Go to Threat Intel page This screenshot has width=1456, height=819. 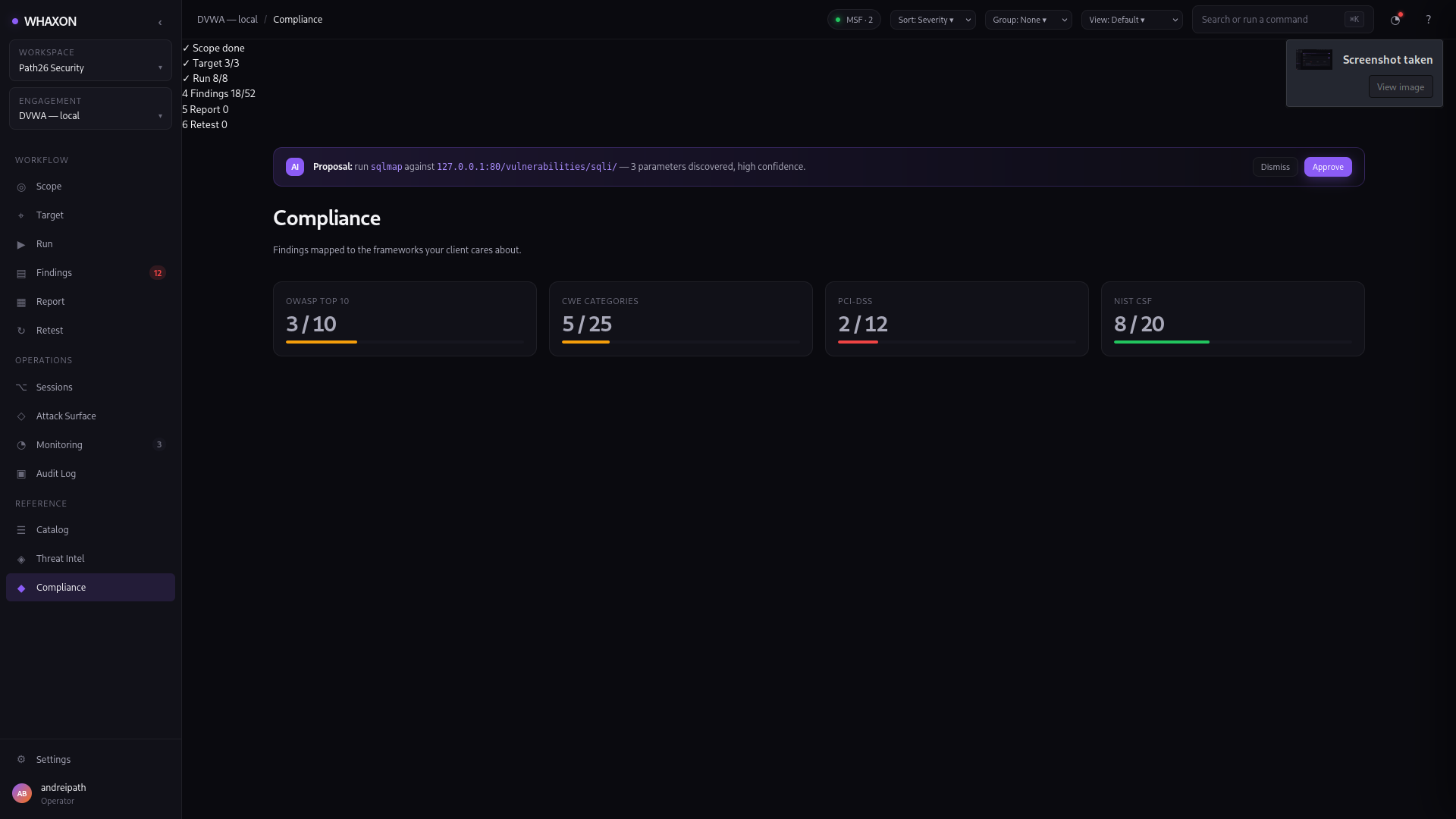coord(90,559)
